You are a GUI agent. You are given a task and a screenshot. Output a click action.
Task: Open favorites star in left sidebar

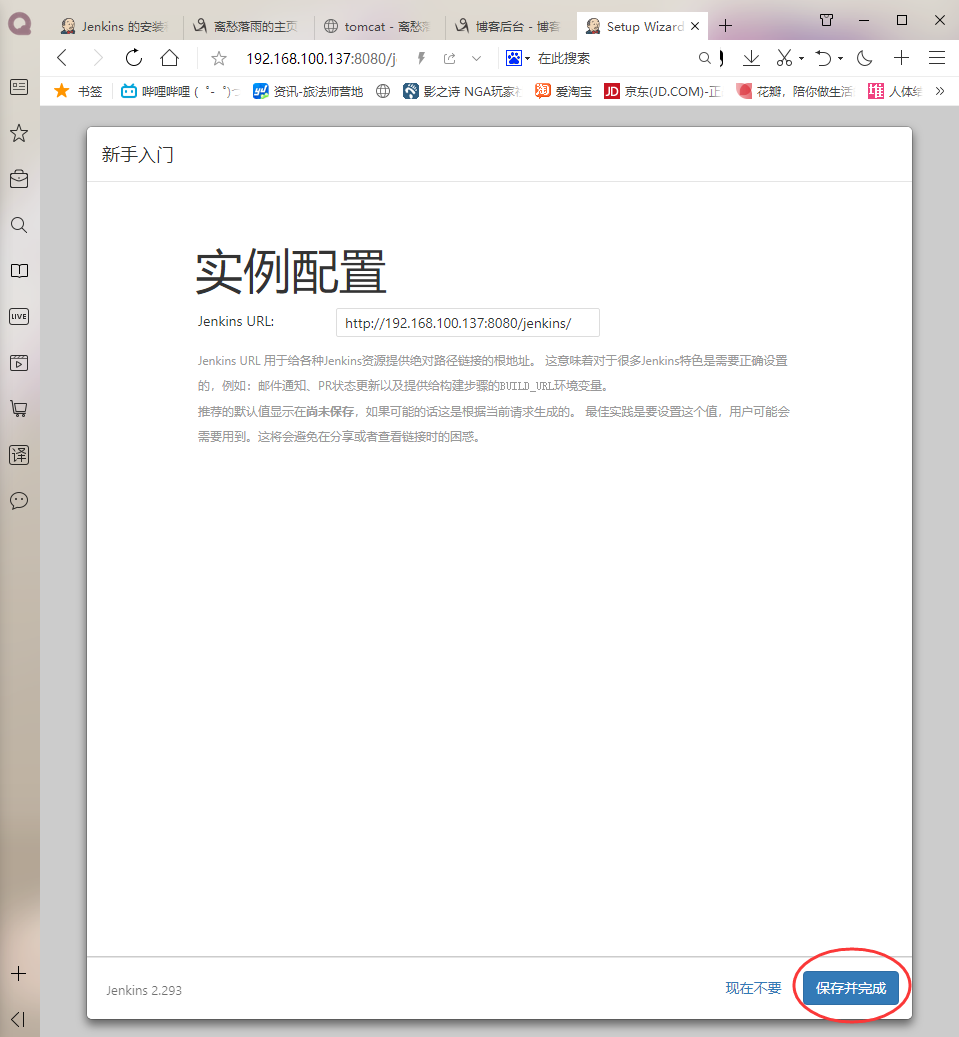pyautogui.click(x=19, y=134)
